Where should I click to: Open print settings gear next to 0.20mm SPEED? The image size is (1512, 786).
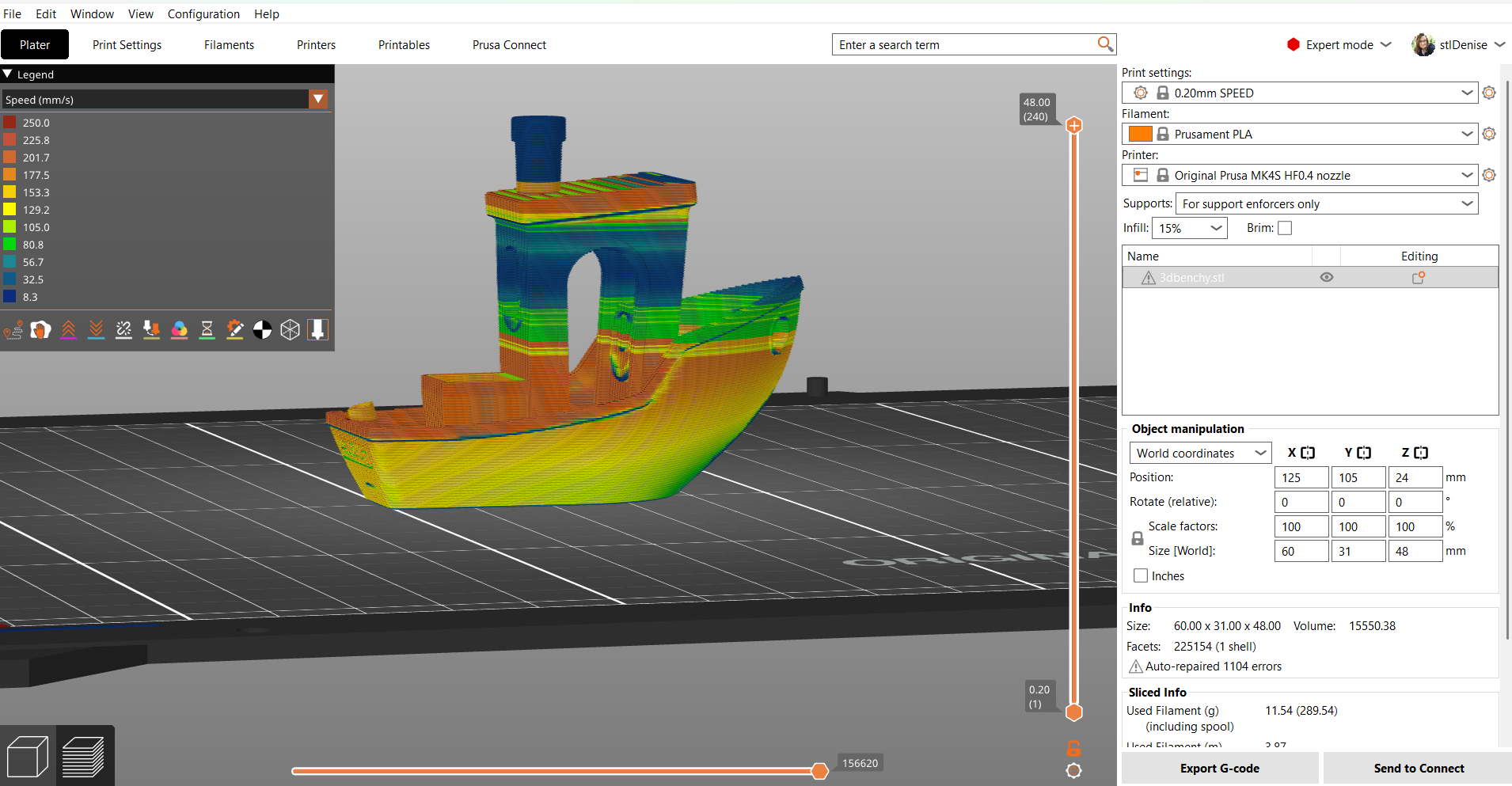point(1489,93)
